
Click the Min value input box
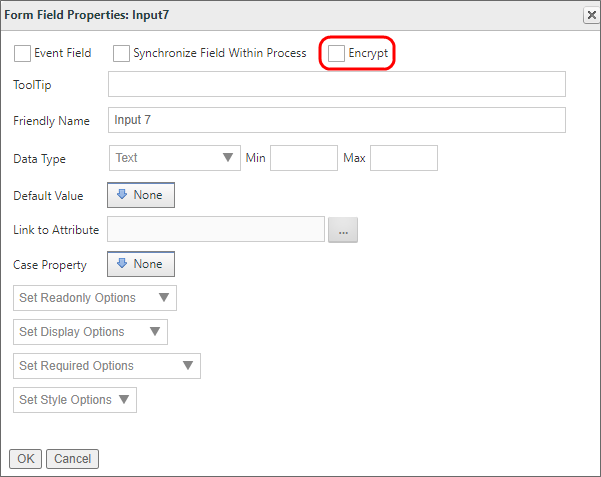(x=304, y=158)
